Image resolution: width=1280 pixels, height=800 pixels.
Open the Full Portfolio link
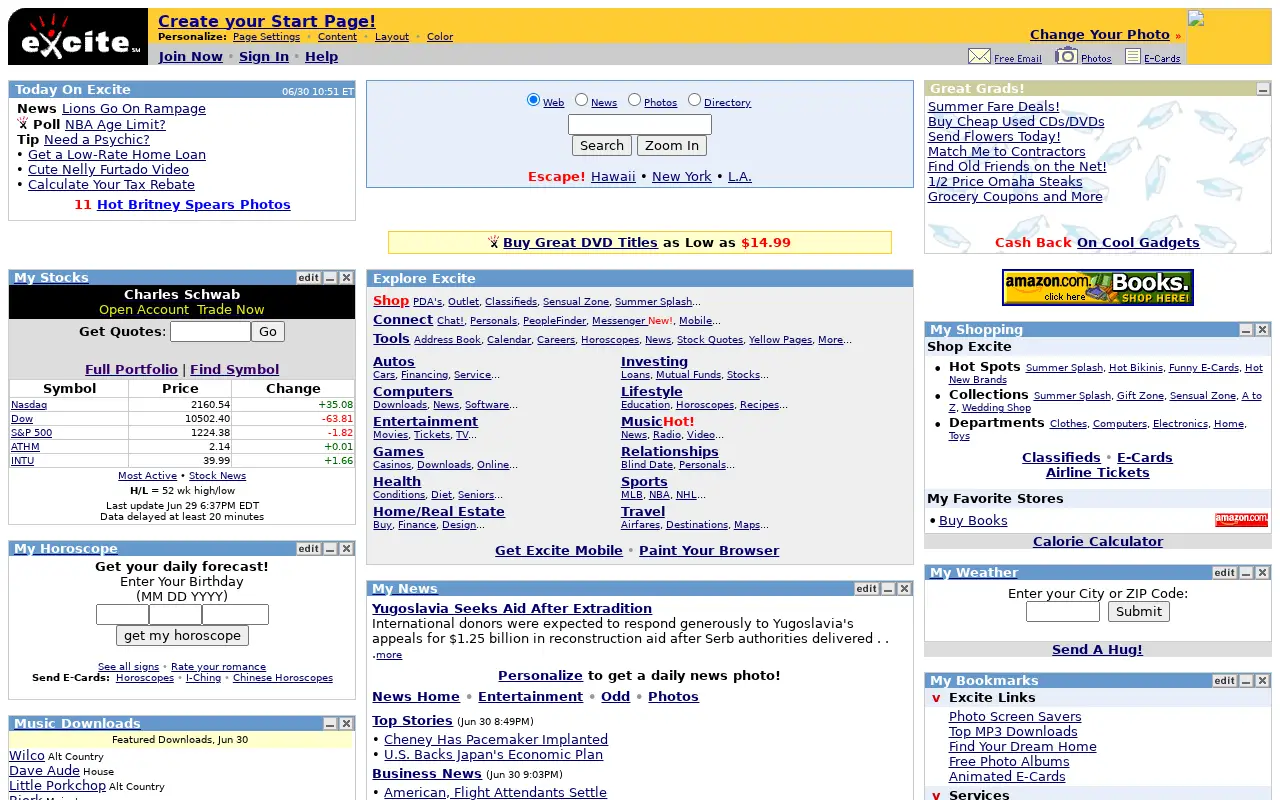131,370
